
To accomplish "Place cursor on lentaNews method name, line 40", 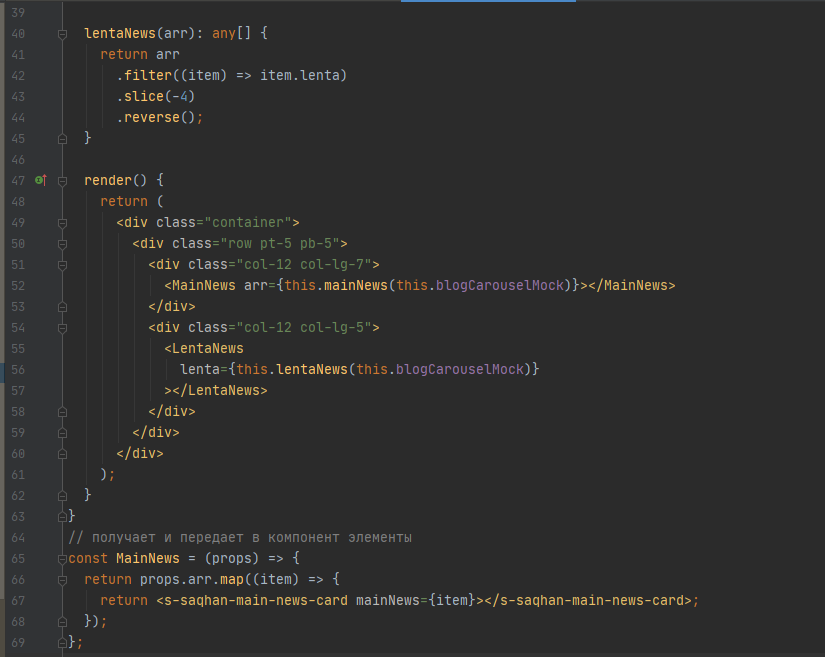I will pos(120,33).
